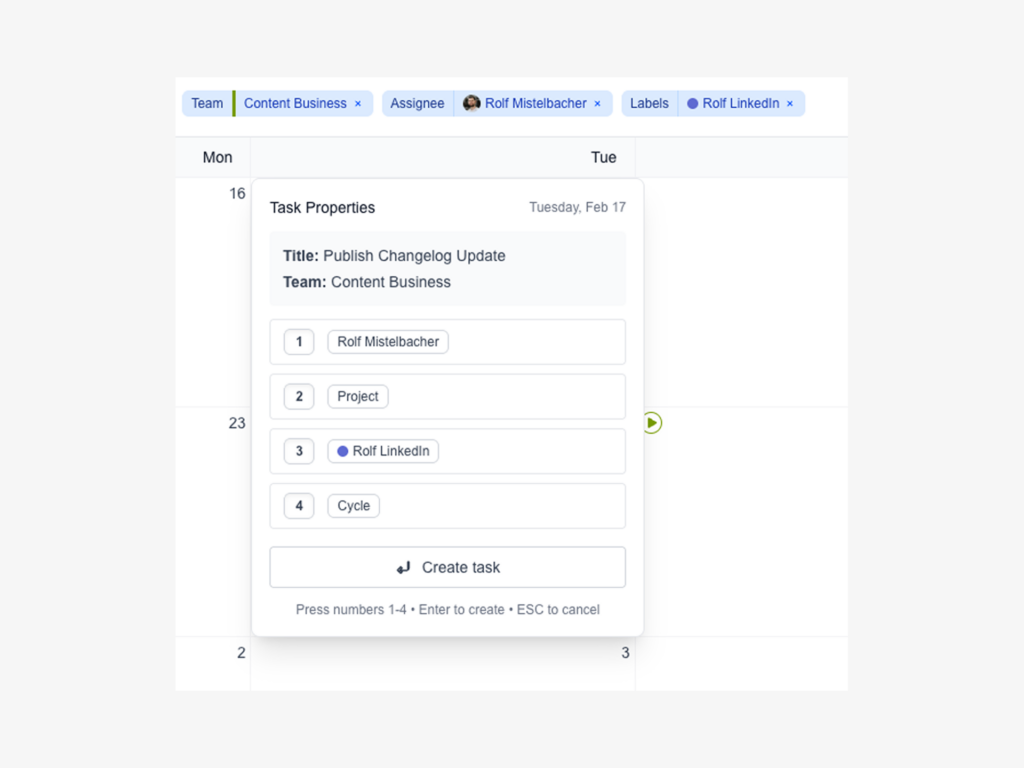Screen dimensions: 1024x768
Task: Click the green play icon on the calendar
Action: click(652, 423)
